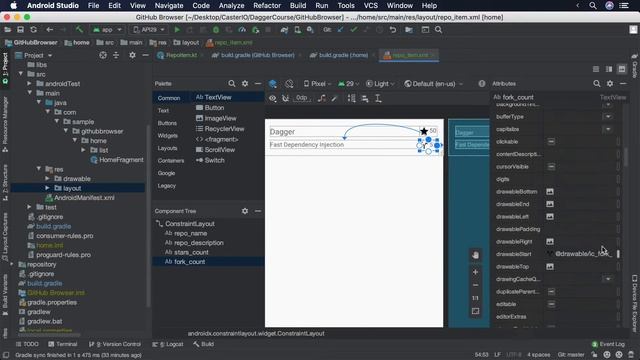Click the Sync refresh icon in main toolbar
The image size is (640, 360).
(x=33, y=30)
